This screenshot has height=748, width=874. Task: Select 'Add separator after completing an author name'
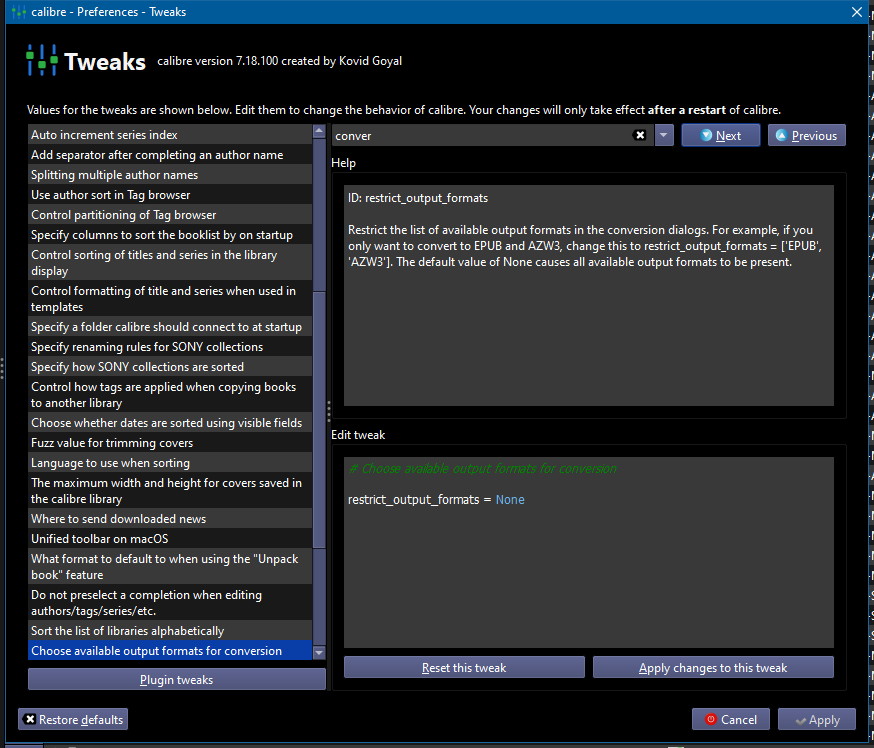170,155
